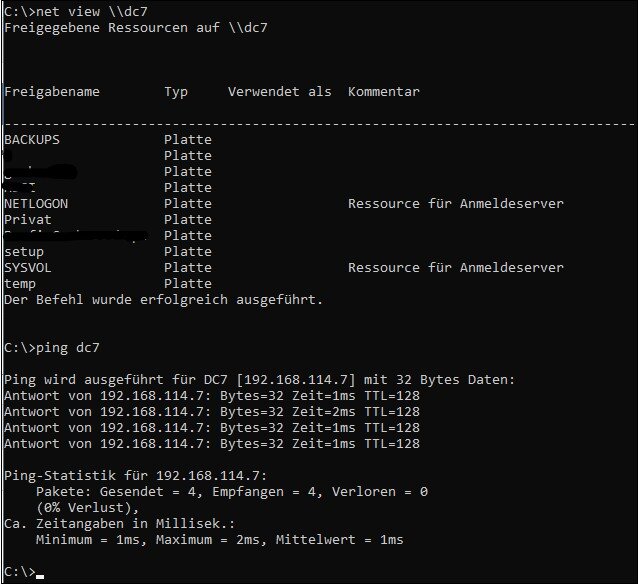Select the Privat share name
Viewport: 638px width, 584px height.
pyautogui.click(x=28, y=220)
